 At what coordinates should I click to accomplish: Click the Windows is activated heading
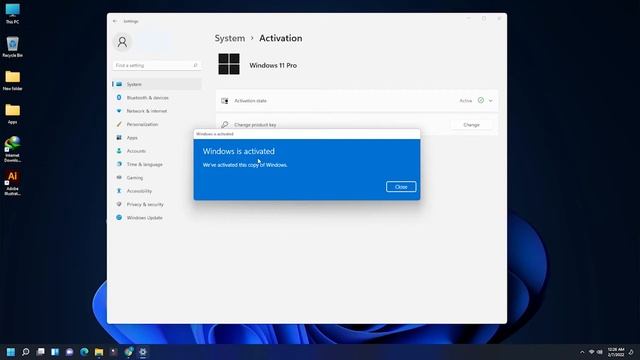pos(238,151)
